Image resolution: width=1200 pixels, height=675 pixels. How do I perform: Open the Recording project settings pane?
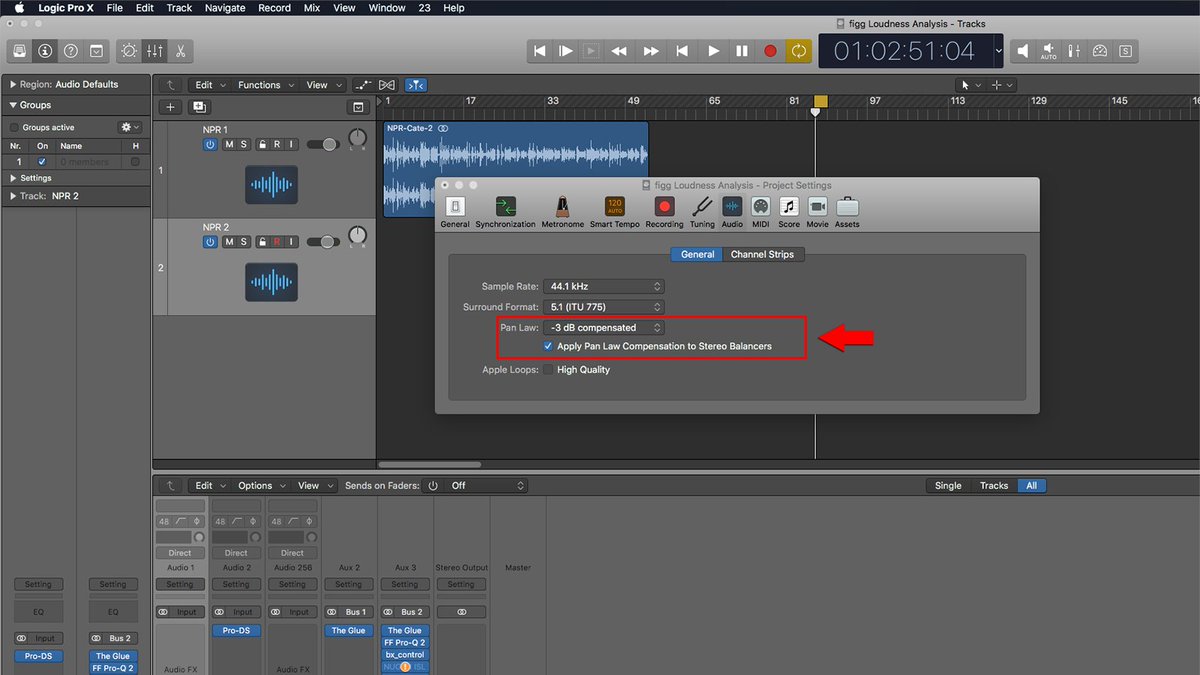coord(664,212)
